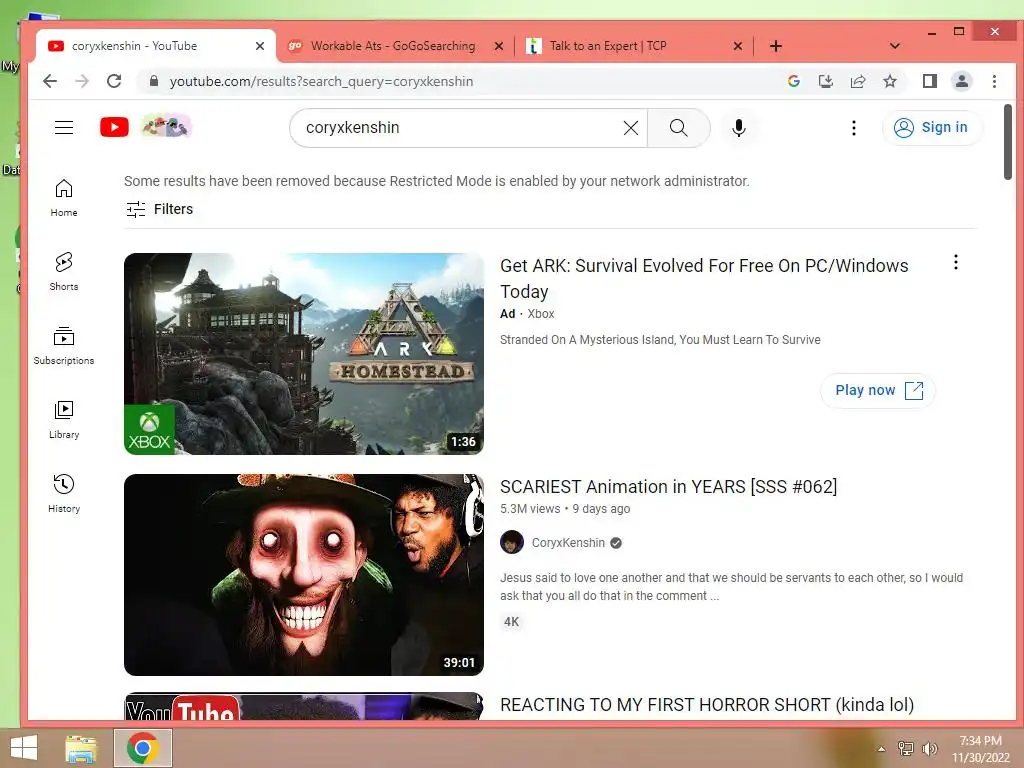Click the magnifier search button
Screen dimensions: 1024x768
click(679, 128)
